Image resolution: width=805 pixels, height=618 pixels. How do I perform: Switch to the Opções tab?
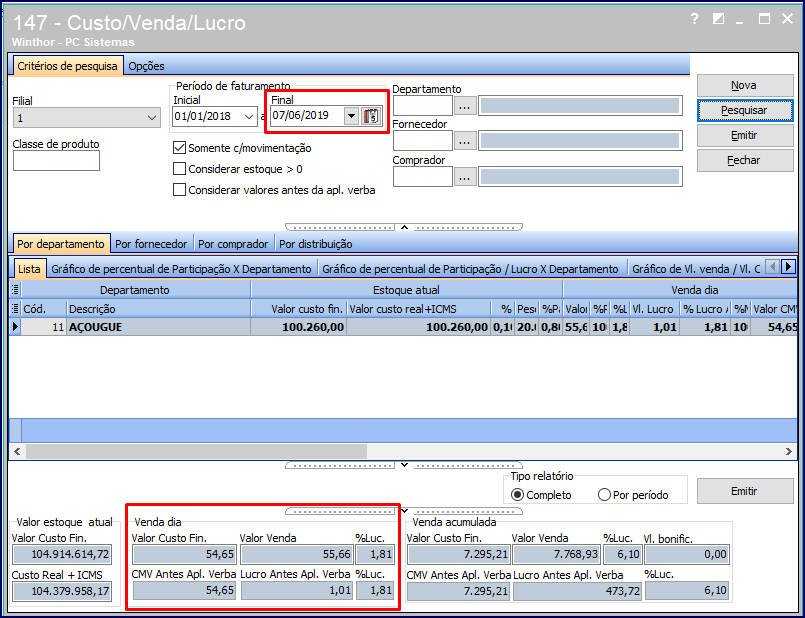point(146,66)
